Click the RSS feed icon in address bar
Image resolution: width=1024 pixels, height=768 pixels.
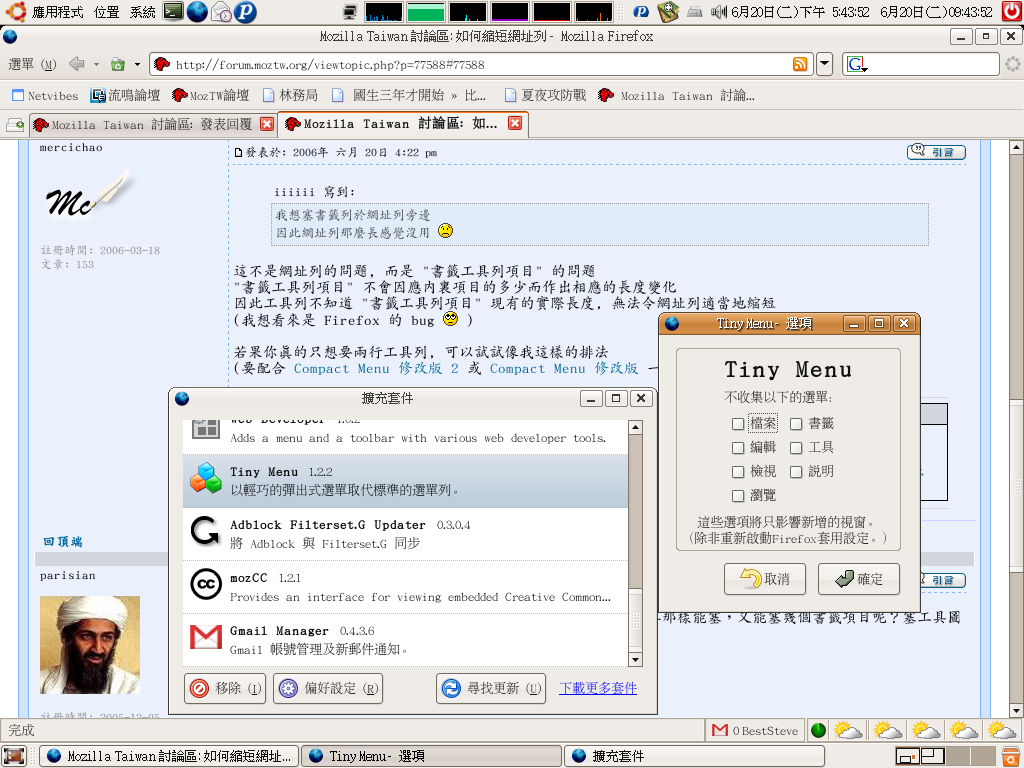coord(800,65)
